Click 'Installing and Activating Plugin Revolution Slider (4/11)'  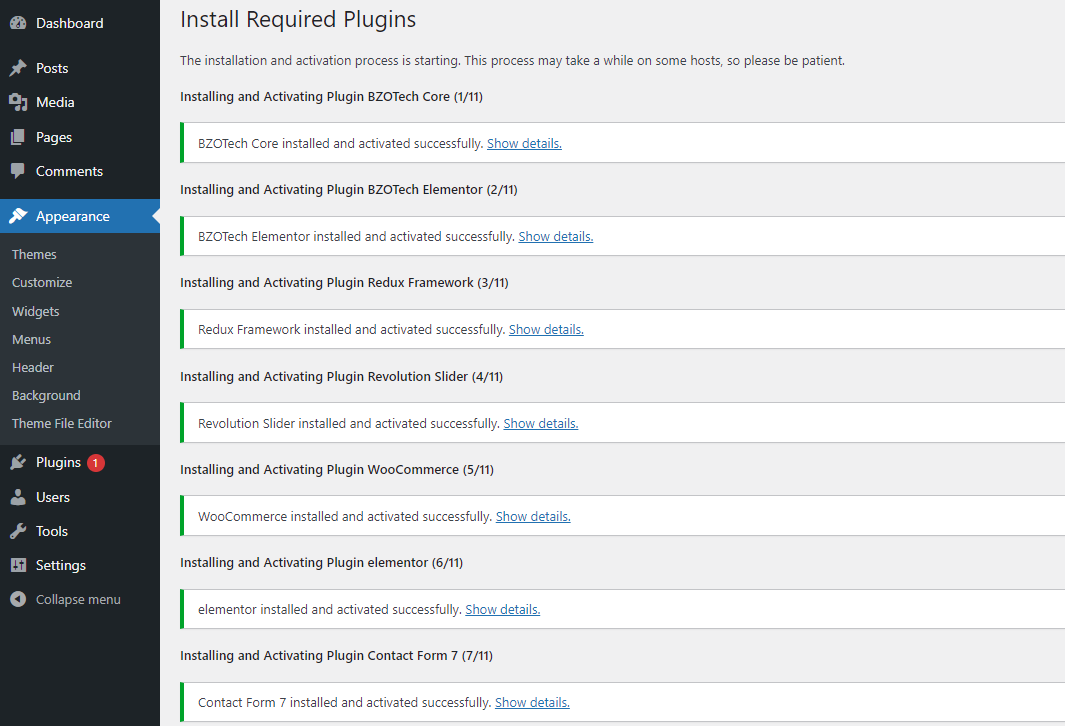[342, 376]
